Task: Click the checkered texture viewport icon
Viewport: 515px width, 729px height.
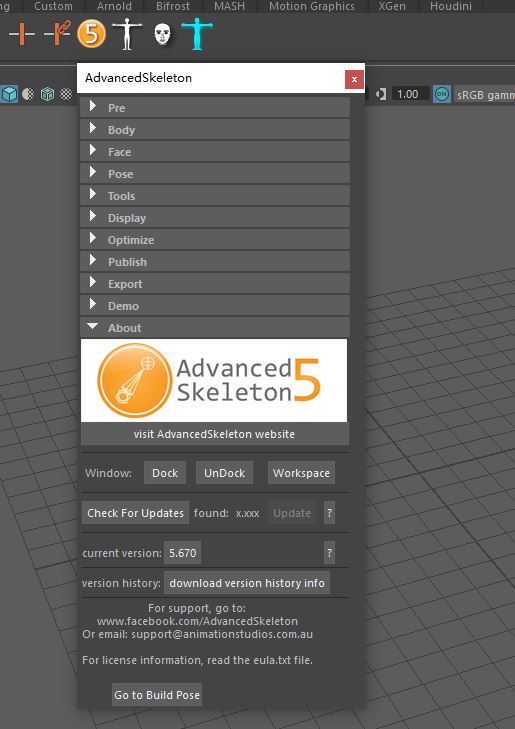Action: pyautogui.click(x=66, y=94)
